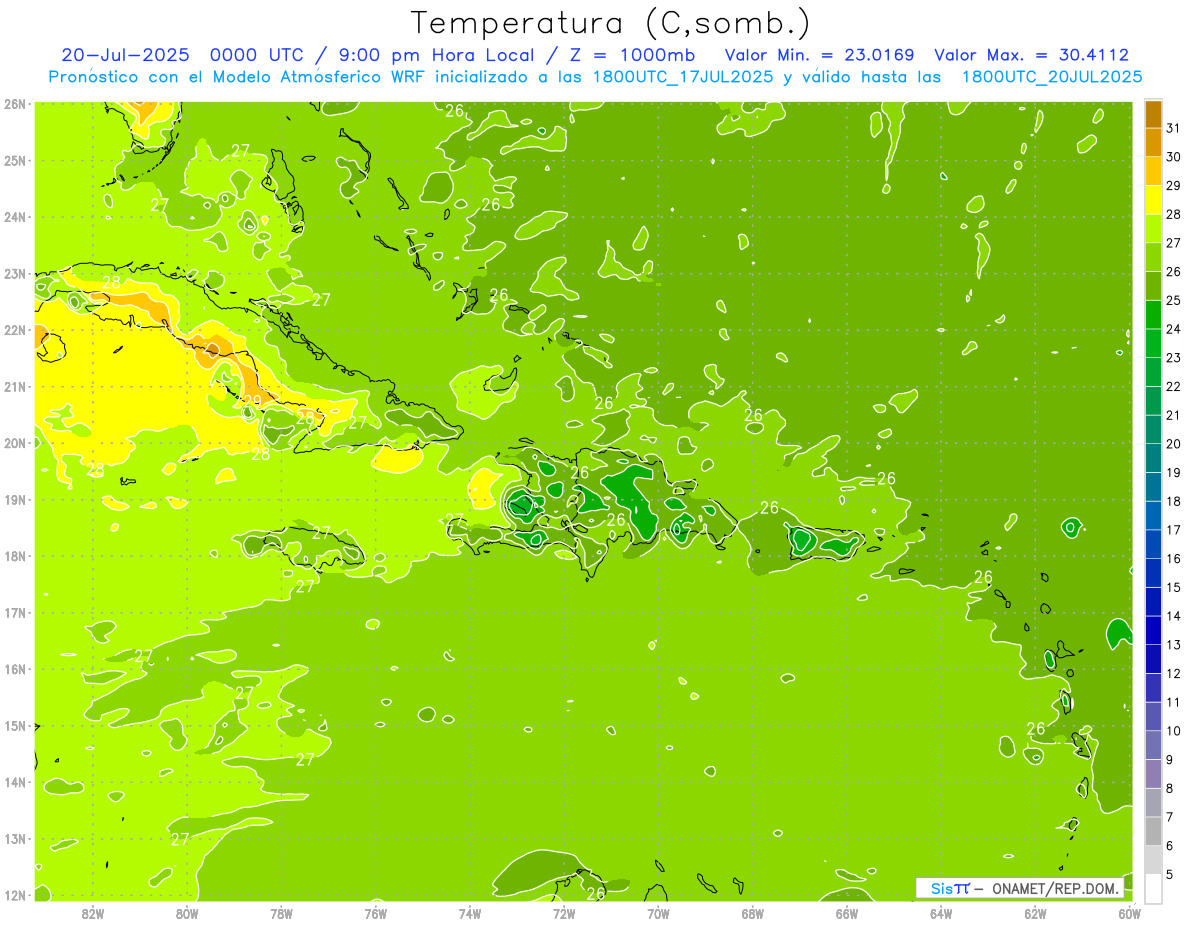
Task: Click the 62W longitude axis label
Action: (x=1035, y=912)
